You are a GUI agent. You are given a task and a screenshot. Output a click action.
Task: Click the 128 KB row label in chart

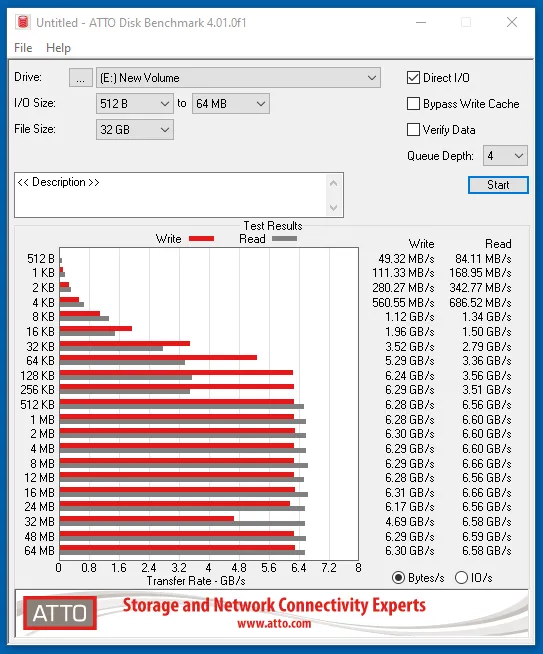(x=38, y=376)
